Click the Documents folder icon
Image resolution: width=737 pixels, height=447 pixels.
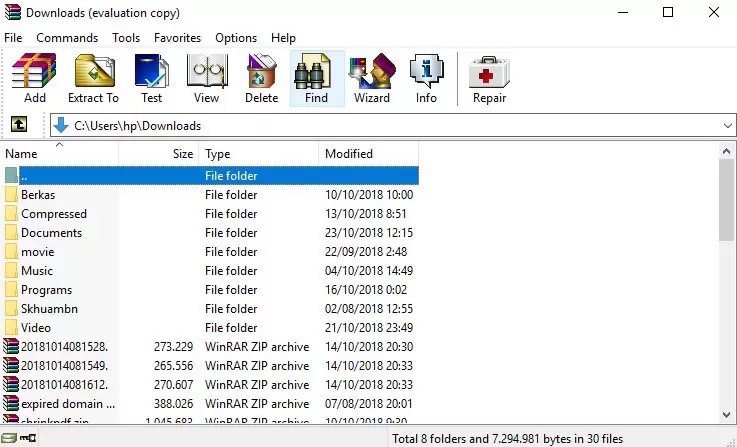point(11,233)
